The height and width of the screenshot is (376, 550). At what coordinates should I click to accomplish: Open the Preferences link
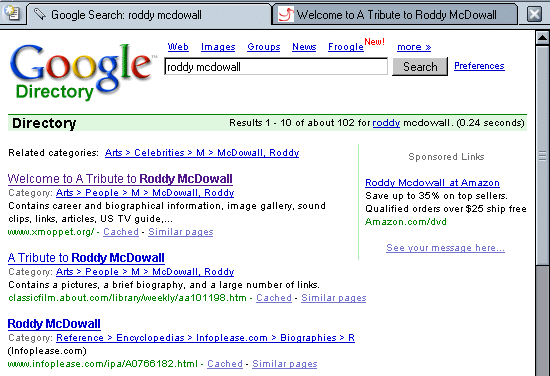[x=479, y=66]
